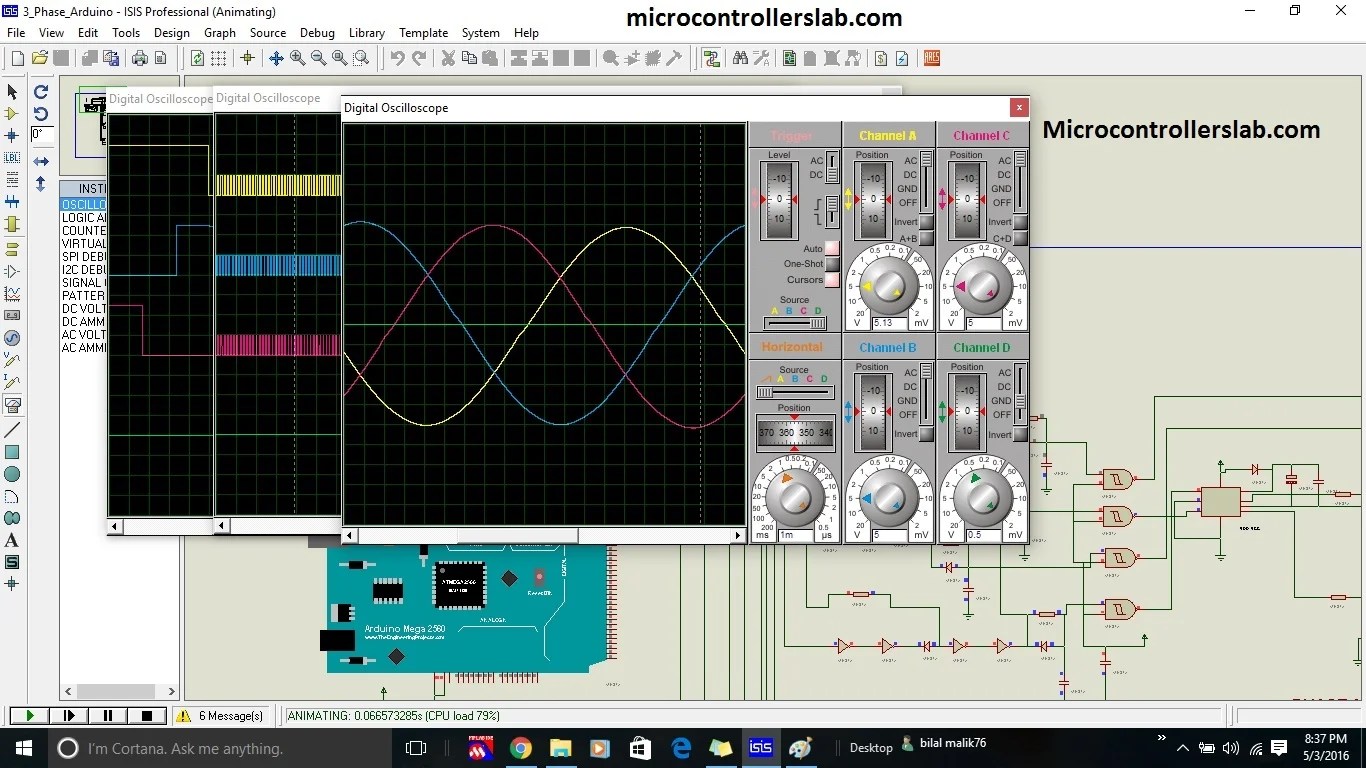Select the Graph mode tool
The height and width of the screenshot is (768, 1366).
(13, 293)
